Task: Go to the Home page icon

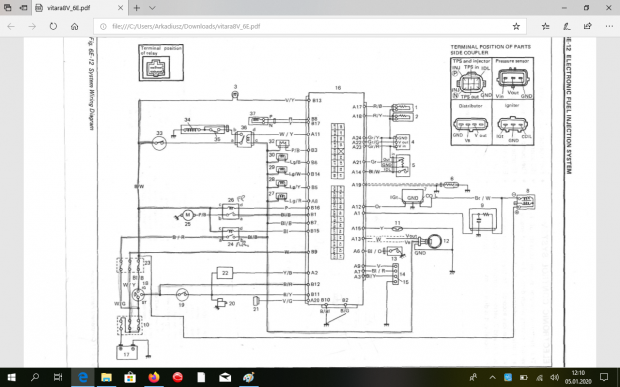Action: coord(74,26)
